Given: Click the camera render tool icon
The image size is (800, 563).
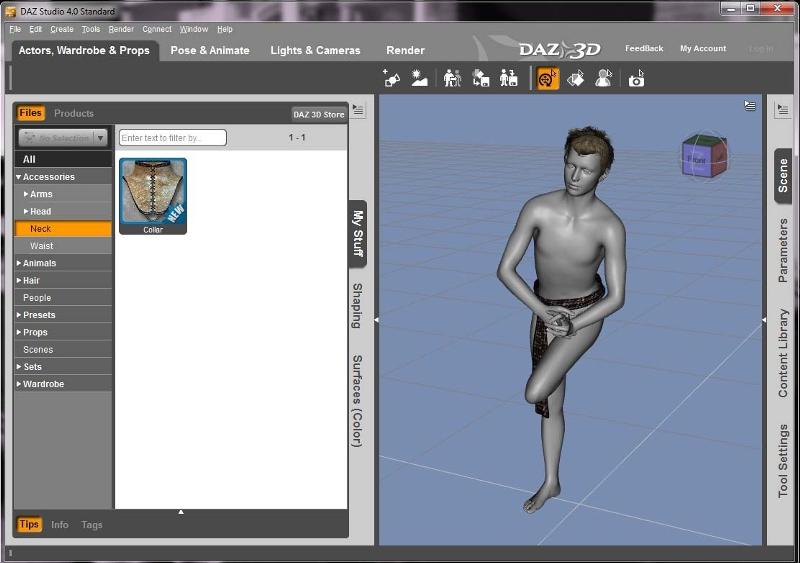Looking at the screenshot, I should tap(636, 79).
